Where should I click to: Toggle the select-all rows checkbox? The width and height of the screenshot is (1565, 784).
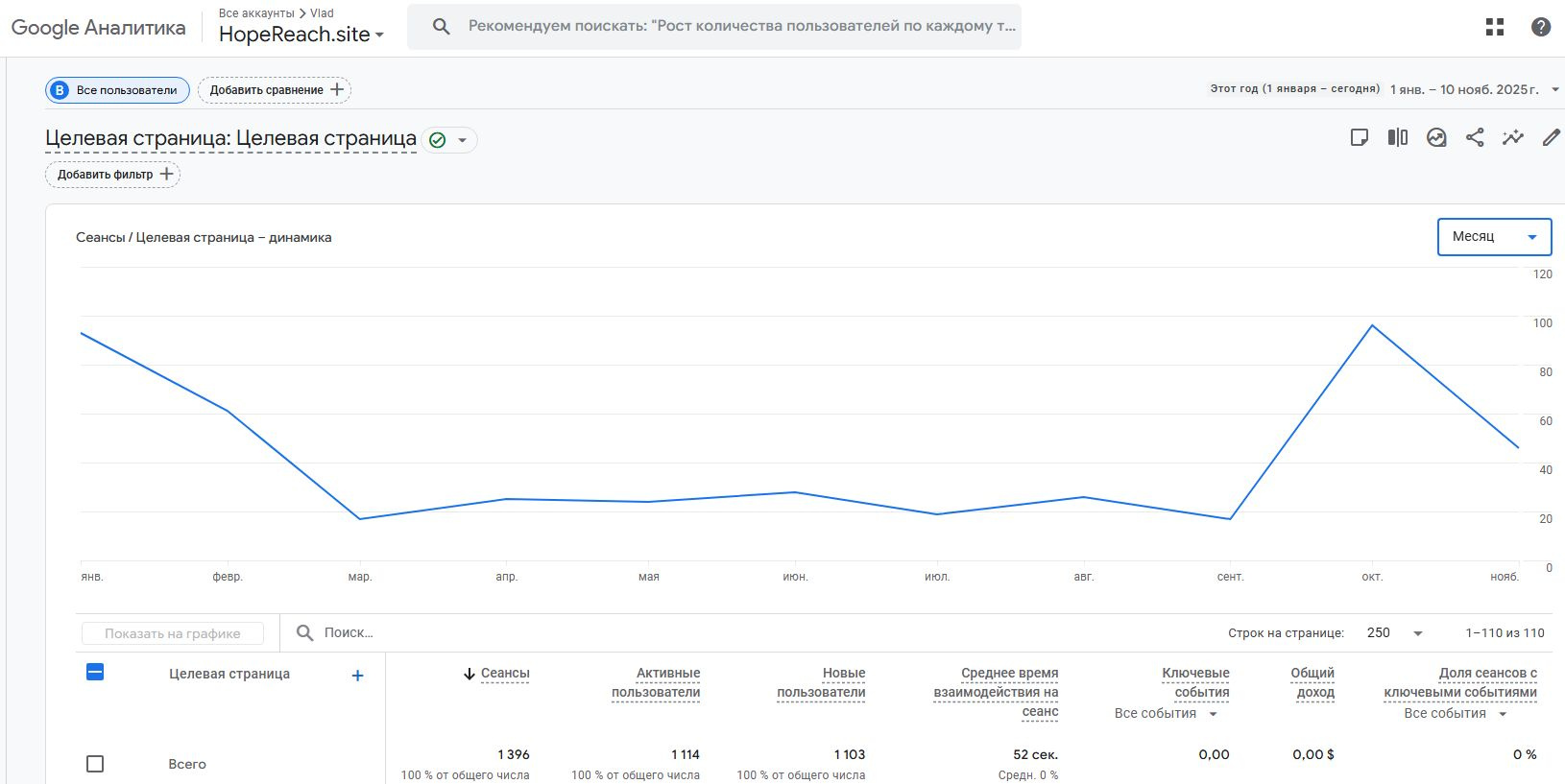click(95, 672)
